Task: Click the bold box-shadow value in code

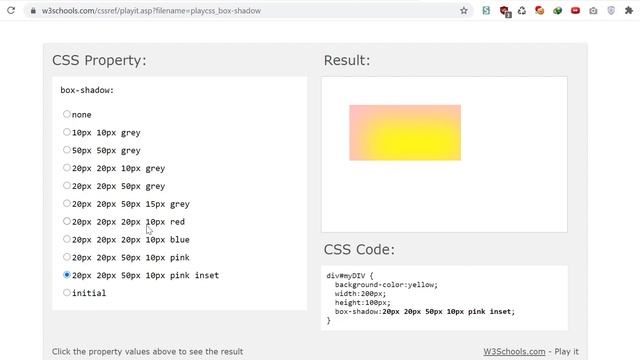Action: coord(449,312)
